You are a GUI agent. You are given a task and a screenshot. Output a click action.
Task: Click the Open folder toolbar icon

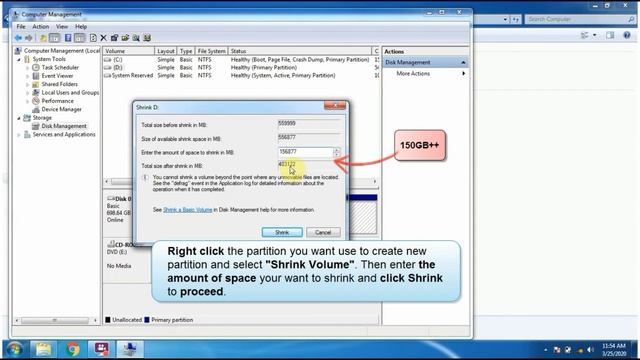125,38
